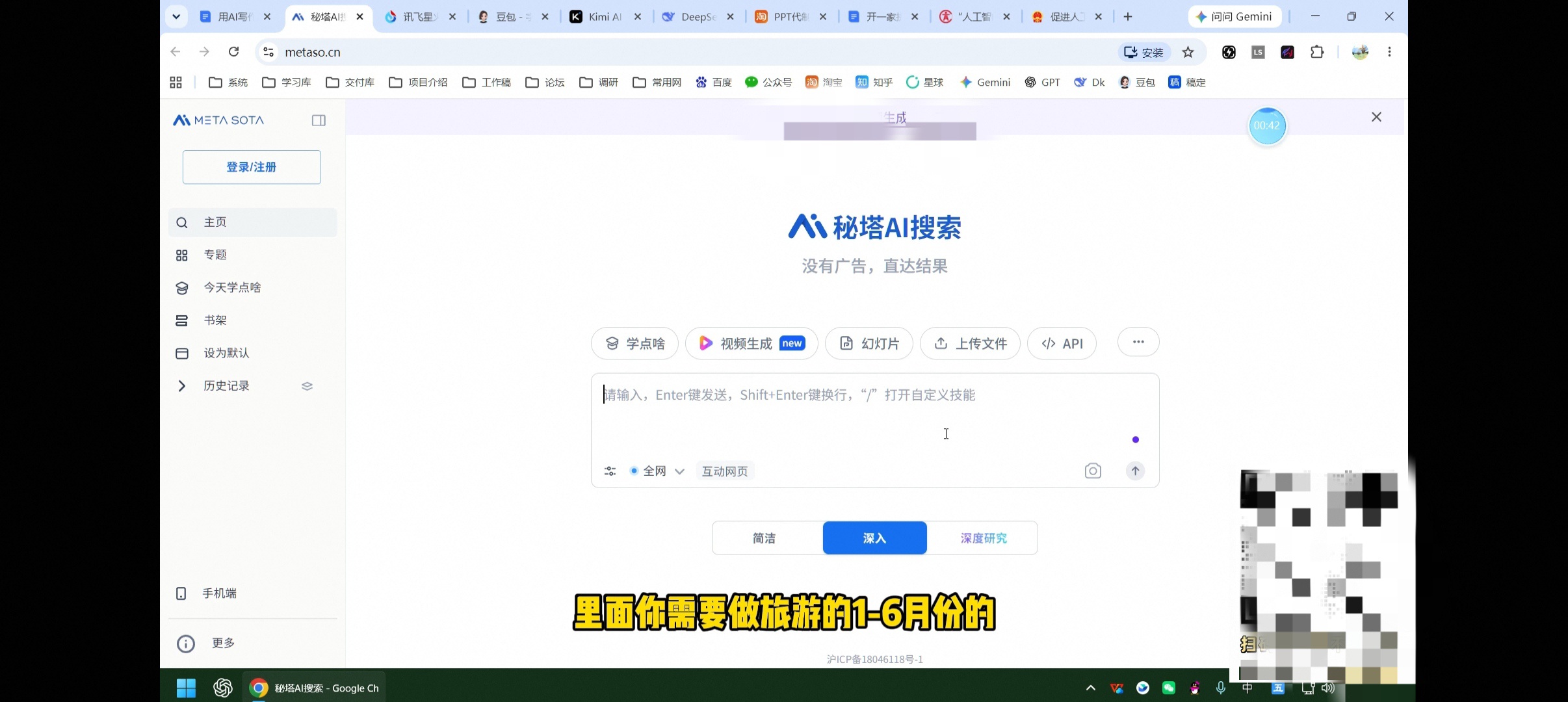Open the Extensions puzzle icon

[x=1317, y=52]
